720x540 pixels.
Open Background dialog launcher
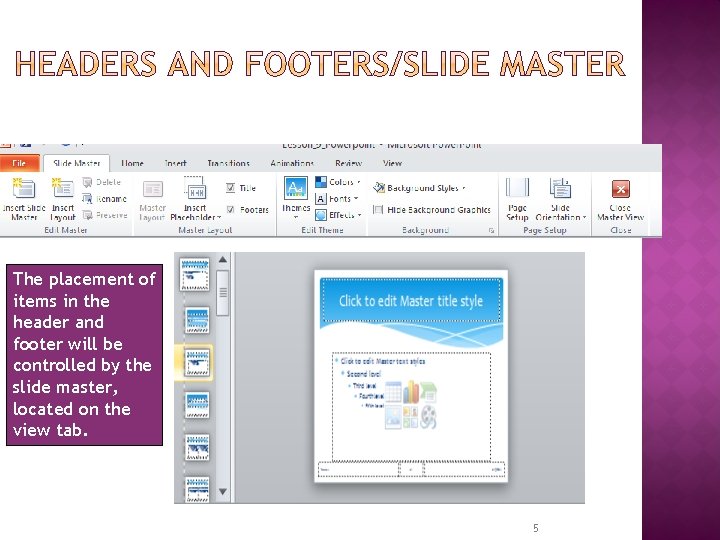pyautogui.click(x=491, y=231)
